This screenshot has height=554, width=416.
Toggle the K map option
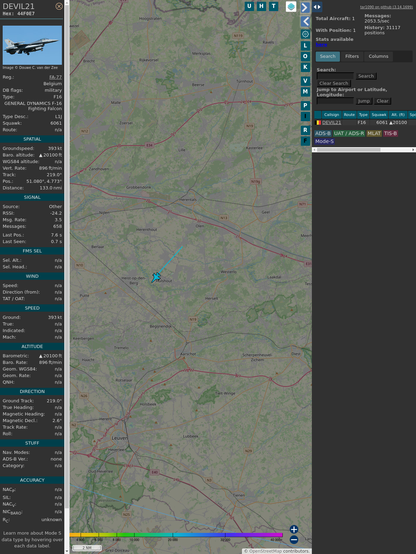click(305, 67)
